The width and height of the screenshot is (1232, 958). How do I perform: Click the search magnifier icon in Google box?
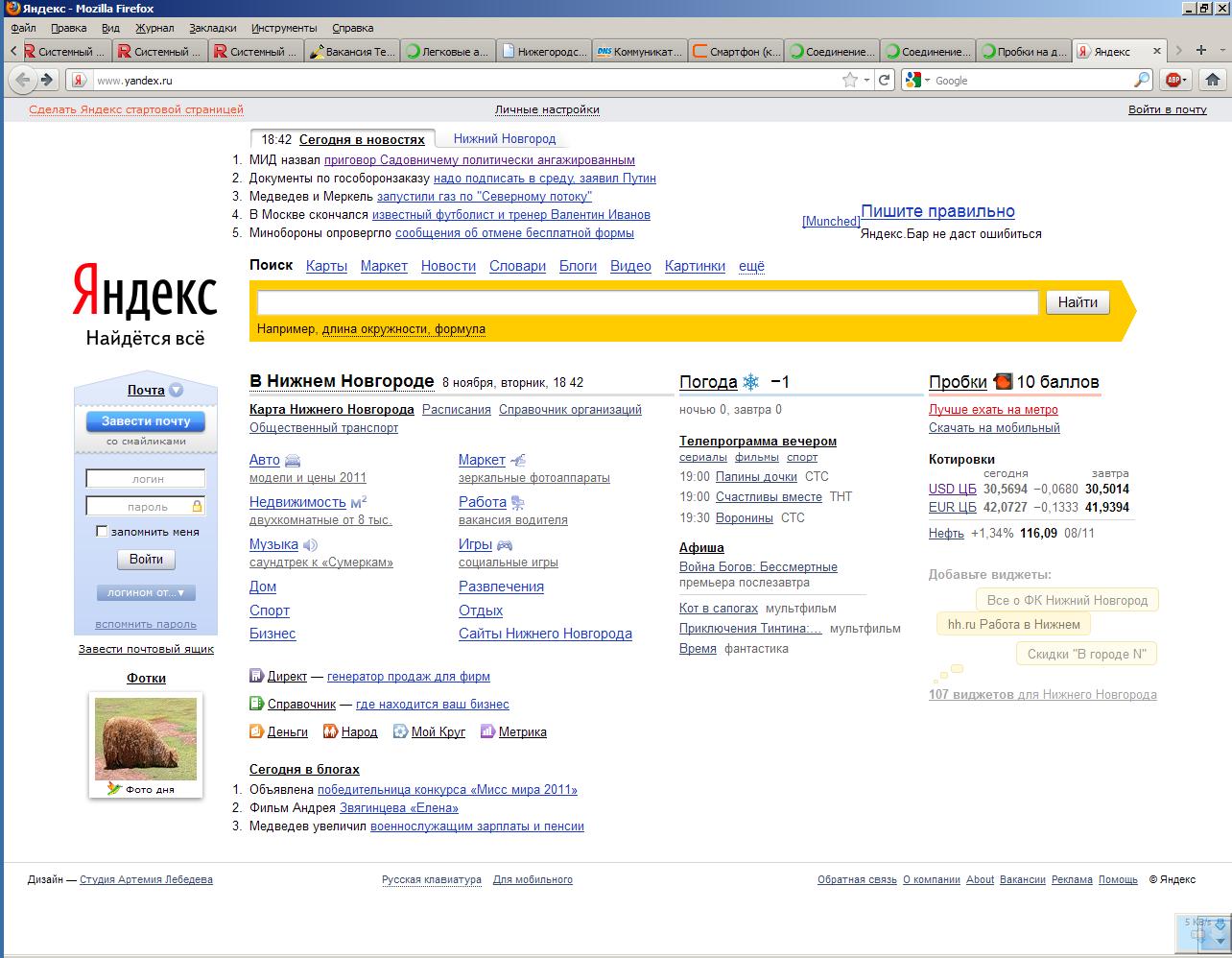point(1142,80)
